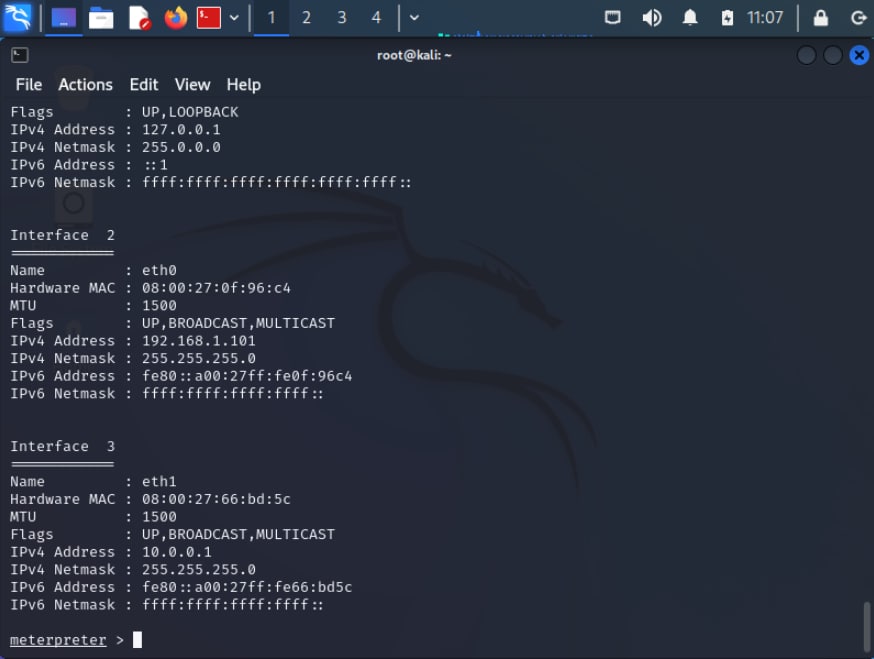Click MAC address 08:00:27:0f:96:c4
This screenshot has width=874, height=659.
coord(216,288)
